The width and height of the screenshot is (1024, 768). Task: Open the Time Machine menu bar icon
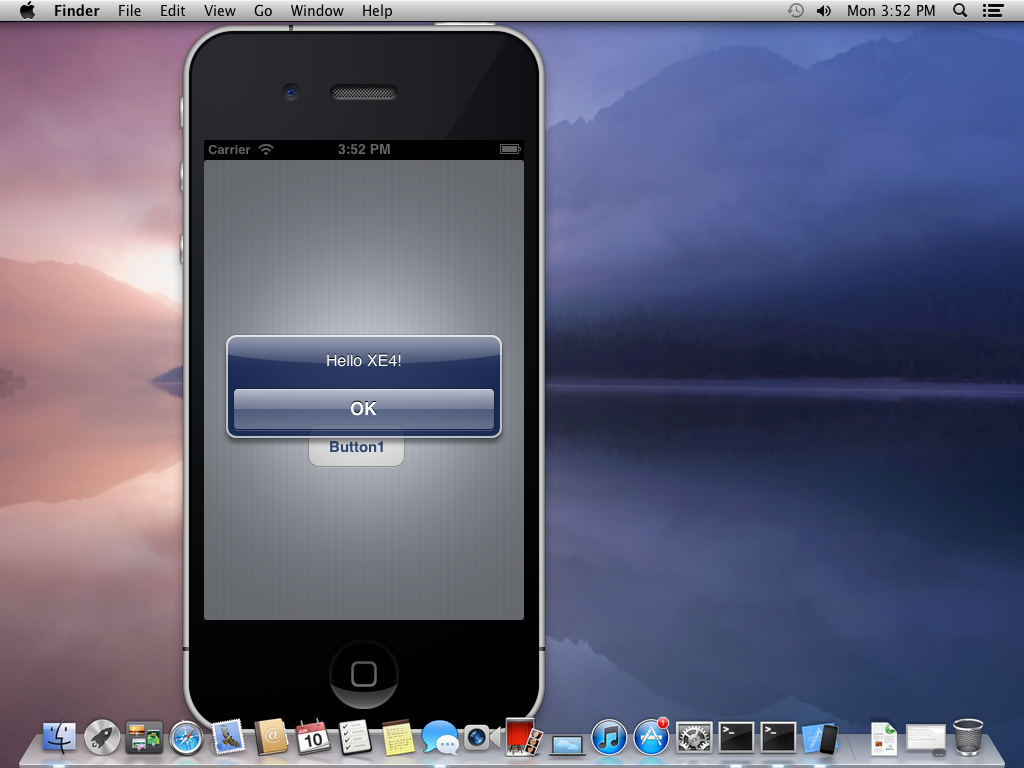click(795, 10)
